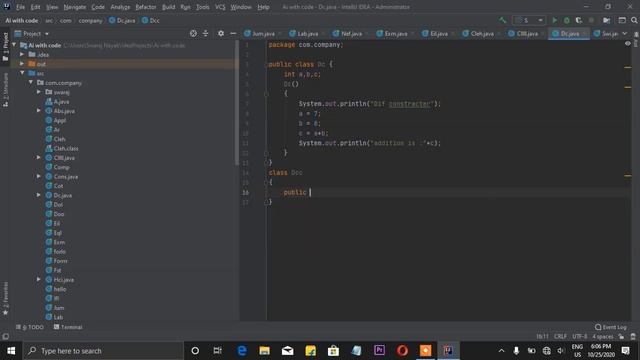Click the Dcc class breadcrumb
The width and height of the screenshot is (640, 360).
151,20
